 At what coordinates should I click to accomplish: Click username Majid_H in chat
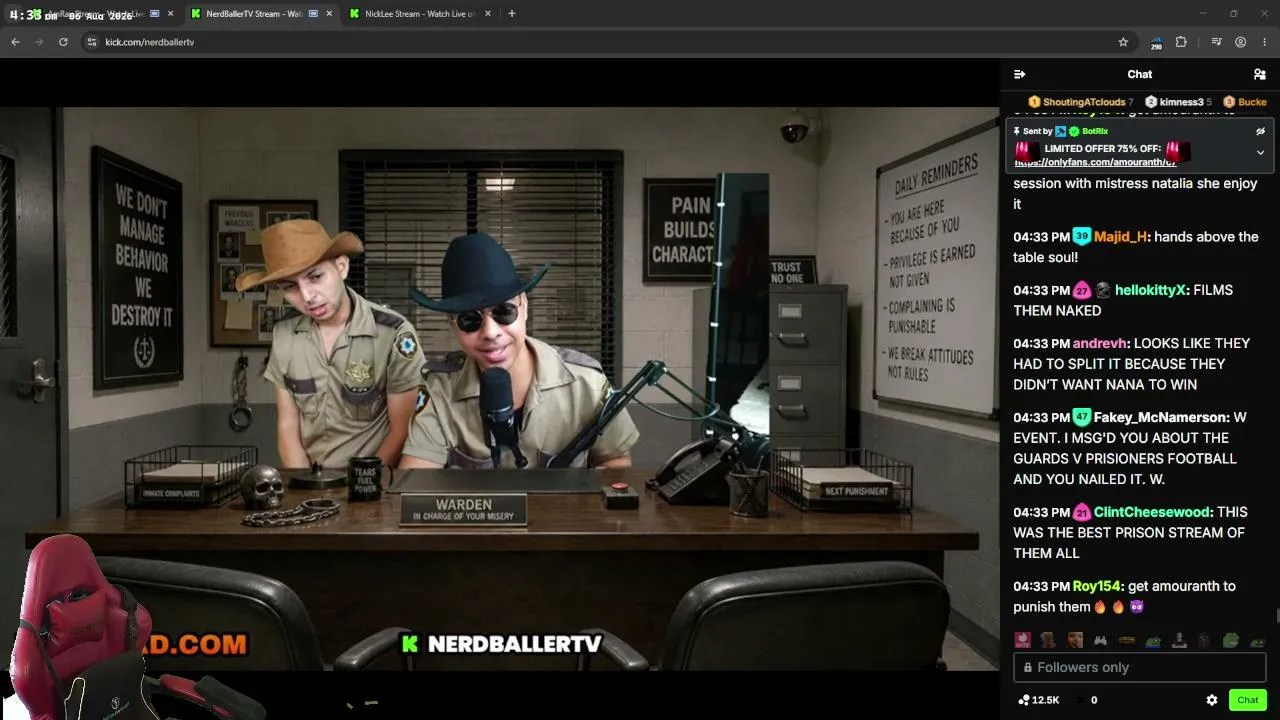[x=1120, y=237]
